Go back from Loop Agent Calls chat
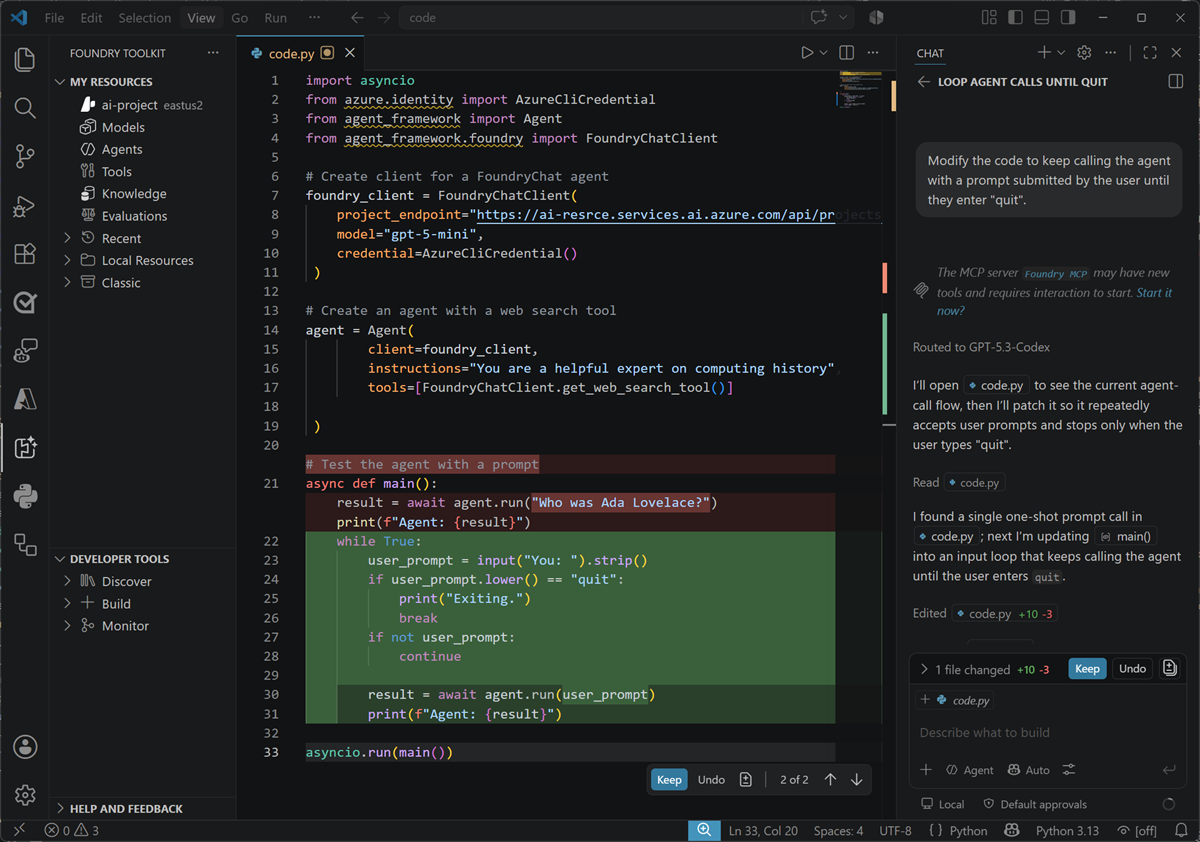Image resolution: width=1200 pixels, height=842 pixels. (923, 82)
